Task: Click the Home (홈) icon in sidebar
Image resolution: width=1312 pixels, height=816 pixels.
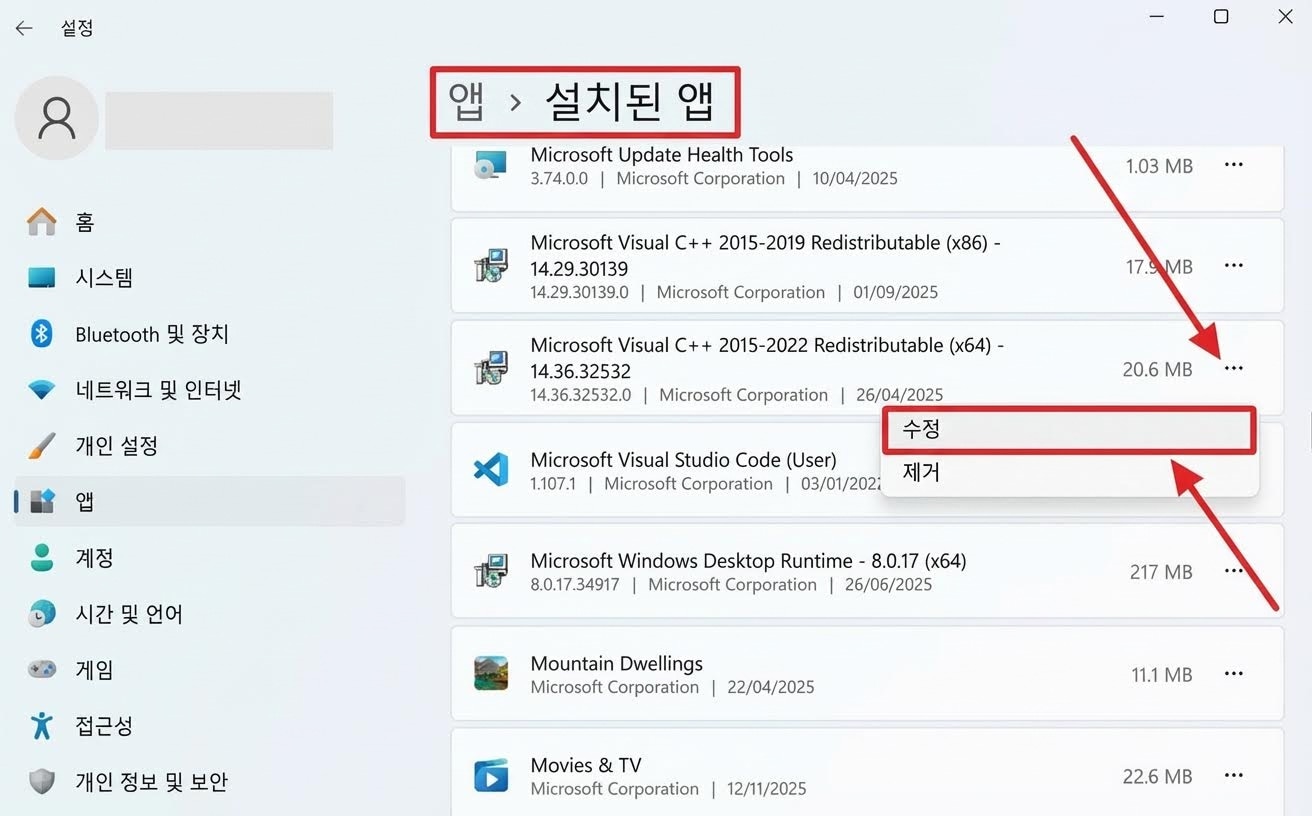Action: pos(41,222)
